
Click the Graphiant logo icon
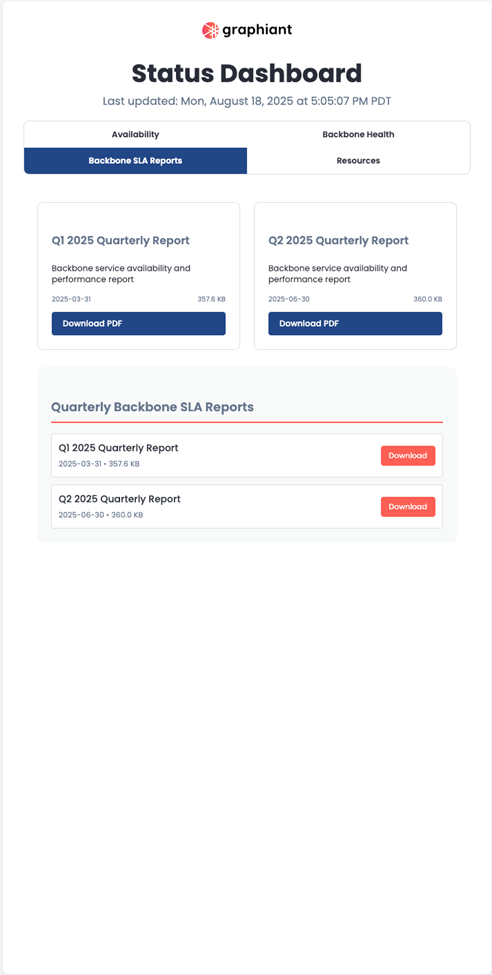(x=210, y=30)
